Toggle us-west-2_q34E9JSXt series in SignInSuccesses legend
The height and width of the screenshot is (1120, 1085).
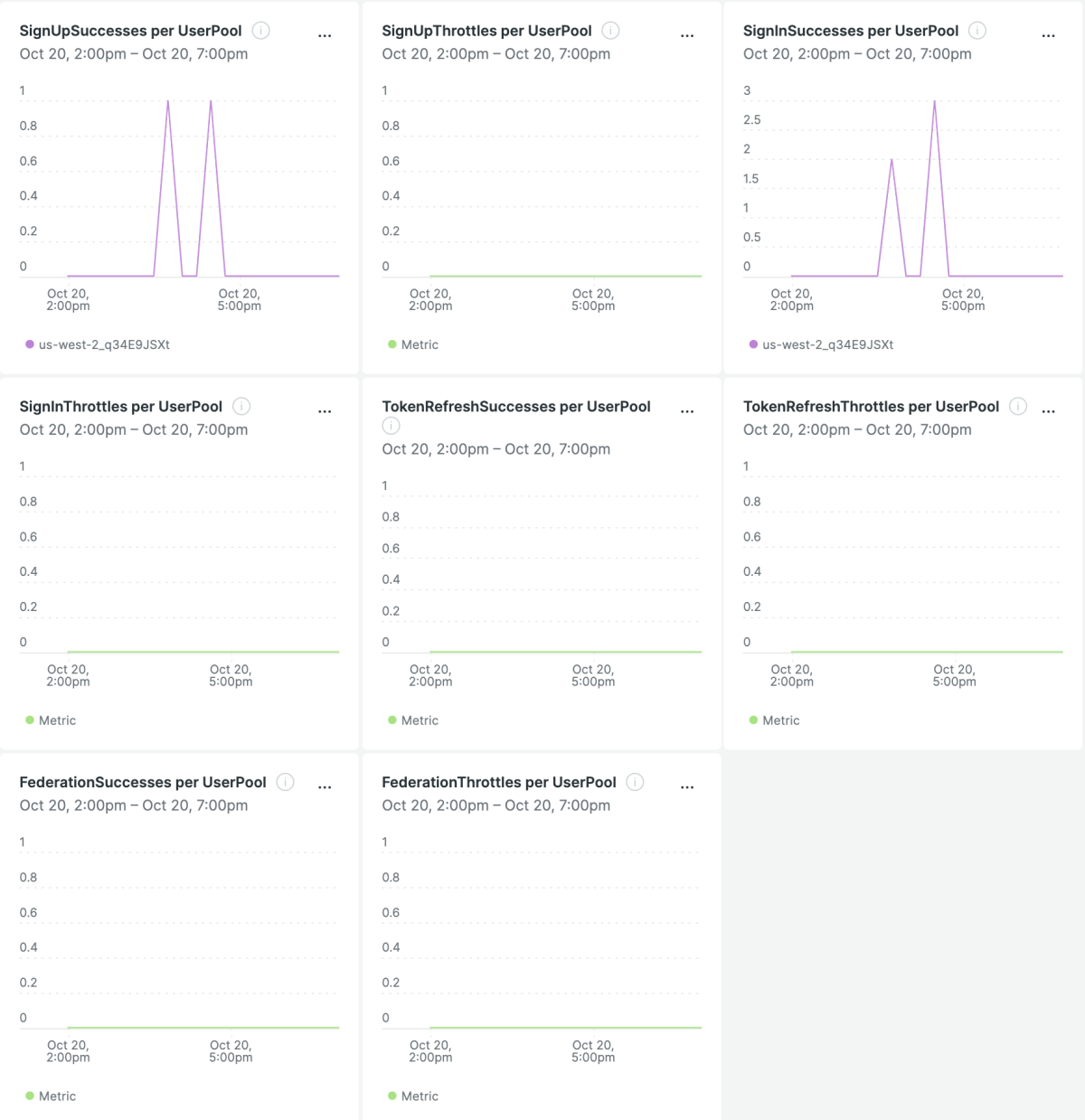coord(826,344)
